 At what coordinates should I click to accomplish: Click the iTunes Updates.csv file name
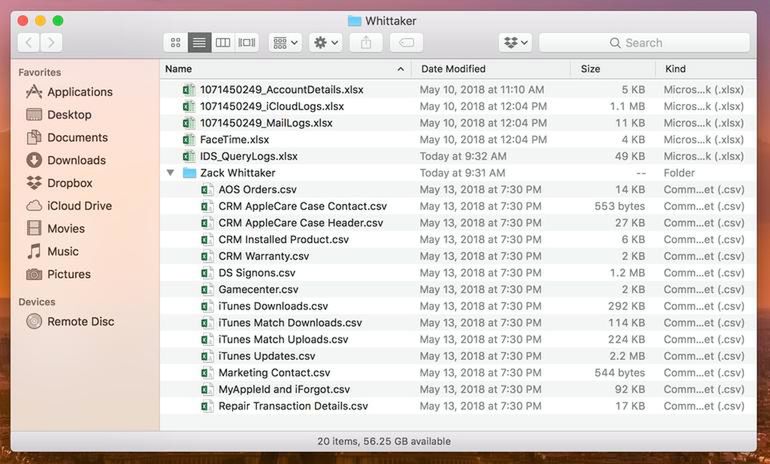coord(267,356)
